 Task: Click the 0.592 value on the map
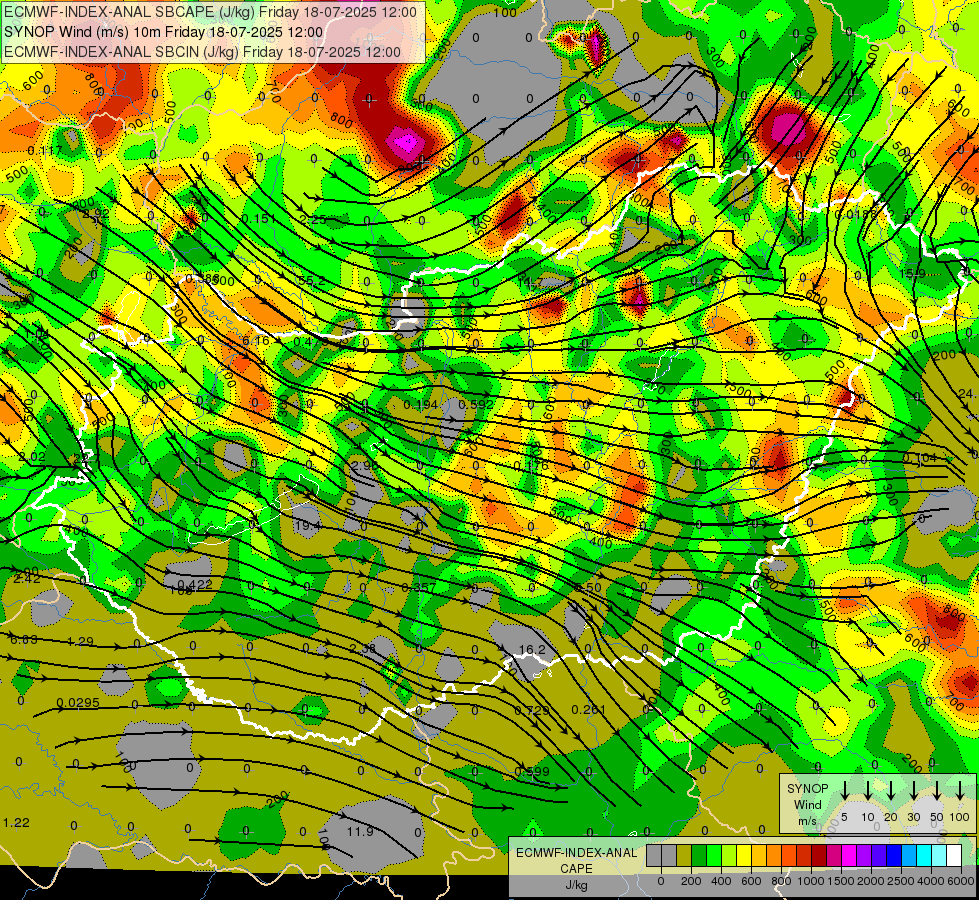[476, 404]
